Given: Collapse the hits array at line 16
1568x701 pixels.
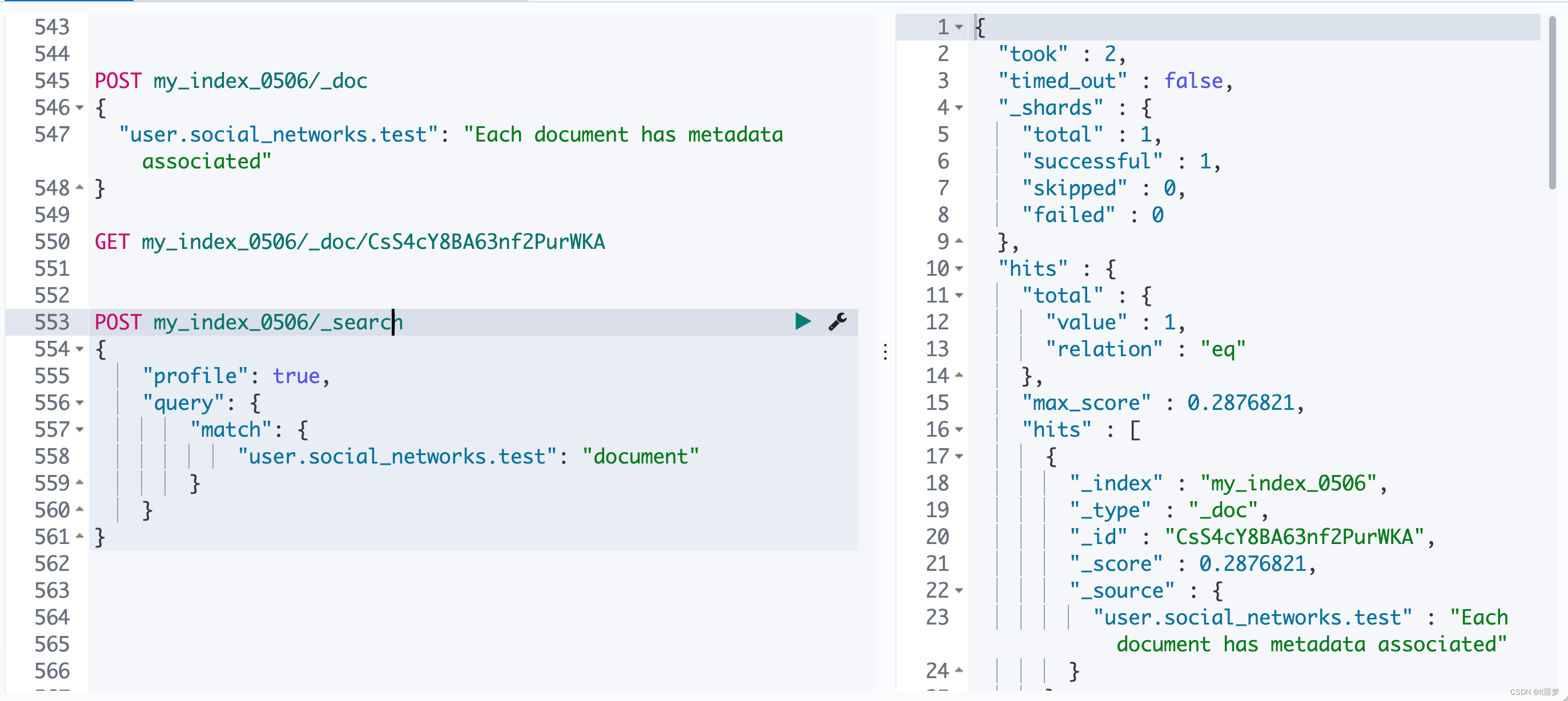Looking at the screenshot, I should click(x=959, y=430).
